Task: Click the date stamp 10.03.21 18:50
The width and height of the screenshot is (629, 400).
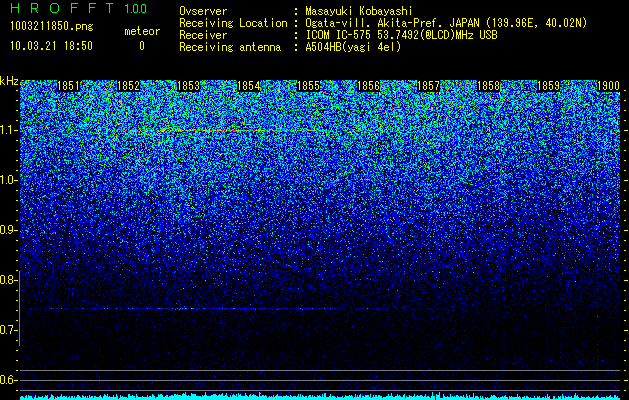Action: coord(51,46)
